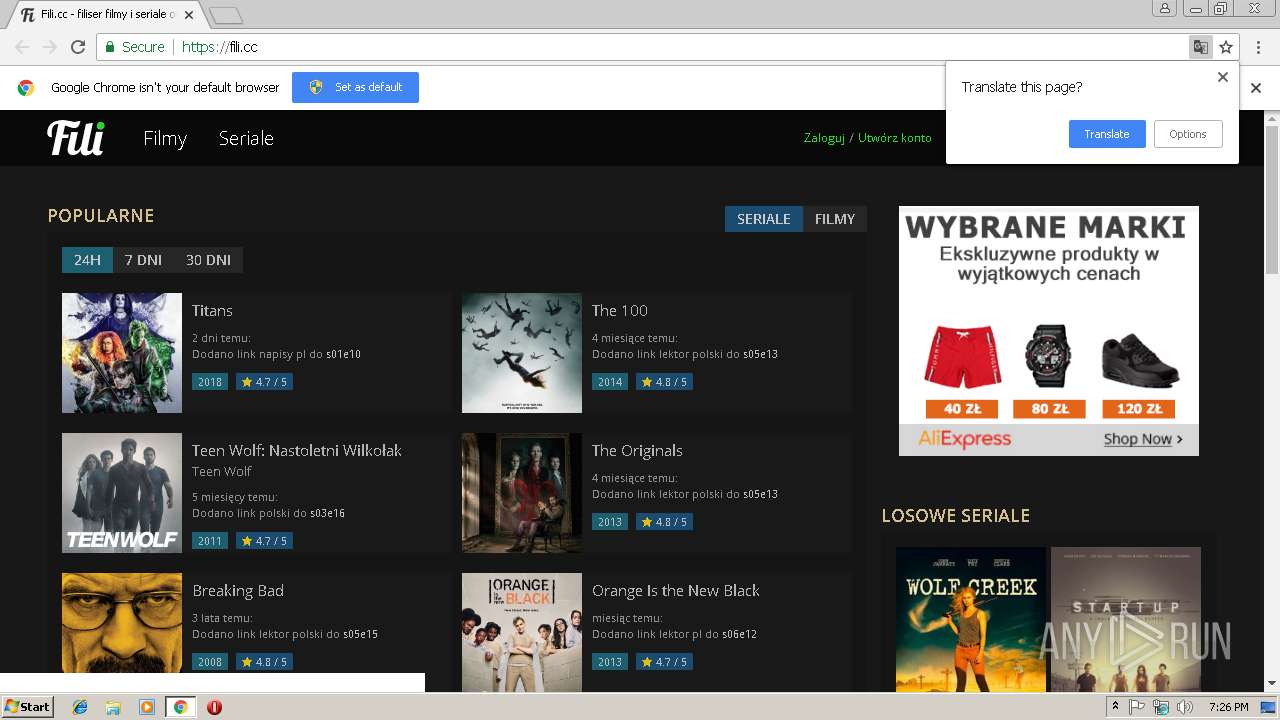Click the network tray icon
1280x720 pixels.
click(x=1161, y=707)
